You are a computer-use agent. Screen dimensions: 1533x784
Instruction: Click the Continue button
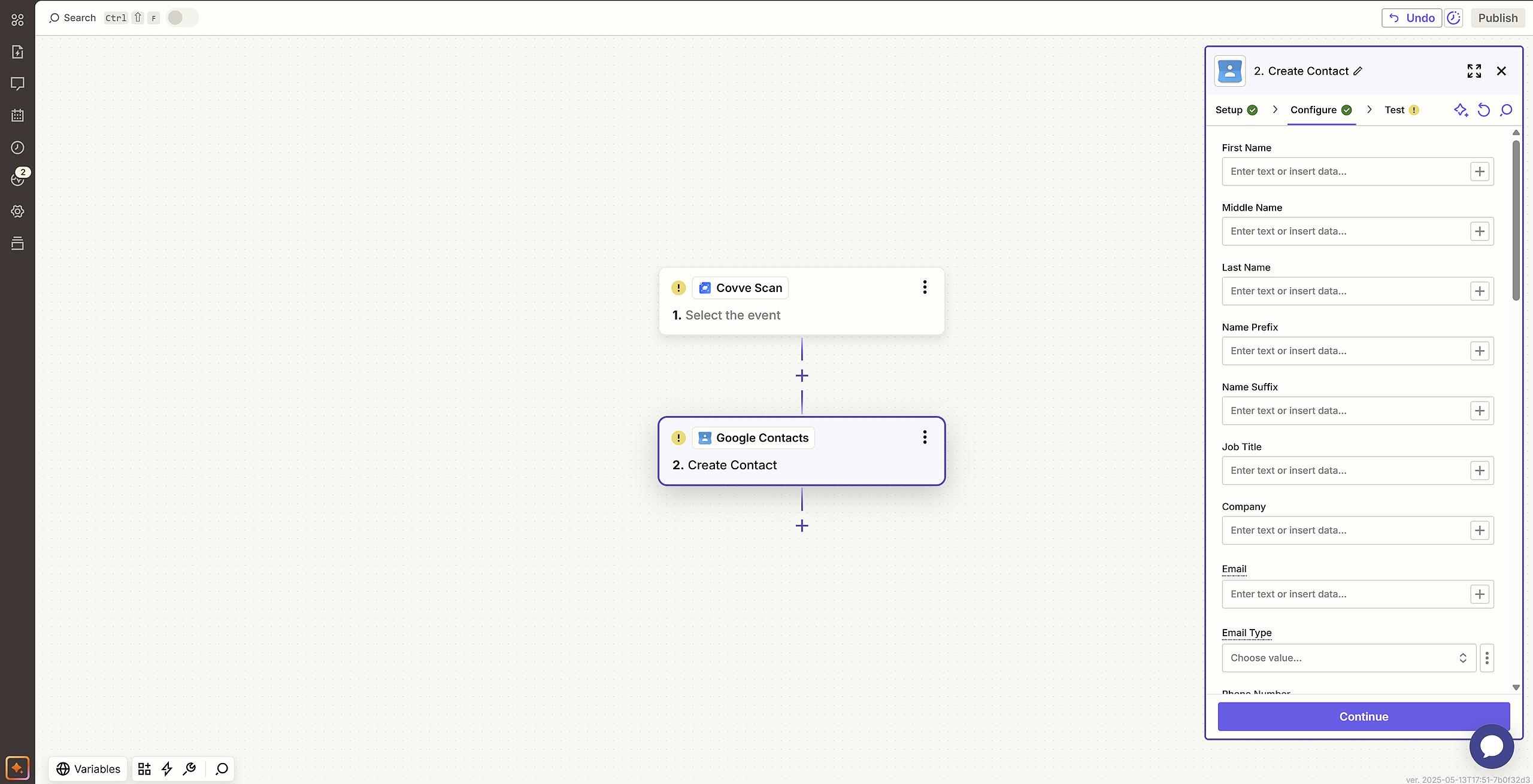pos(1364,716)
